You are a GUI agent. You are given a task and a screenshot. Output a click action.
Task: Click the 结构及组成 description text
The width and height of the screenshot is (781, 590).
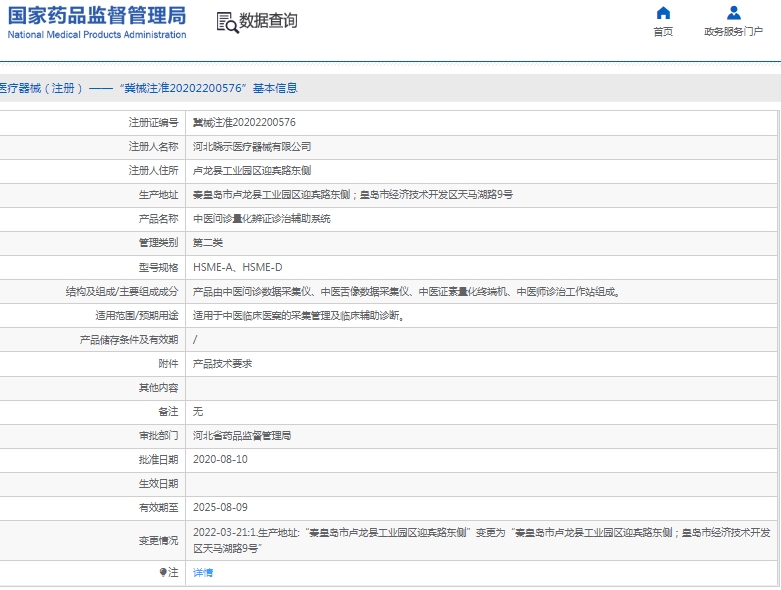point(406,292)
